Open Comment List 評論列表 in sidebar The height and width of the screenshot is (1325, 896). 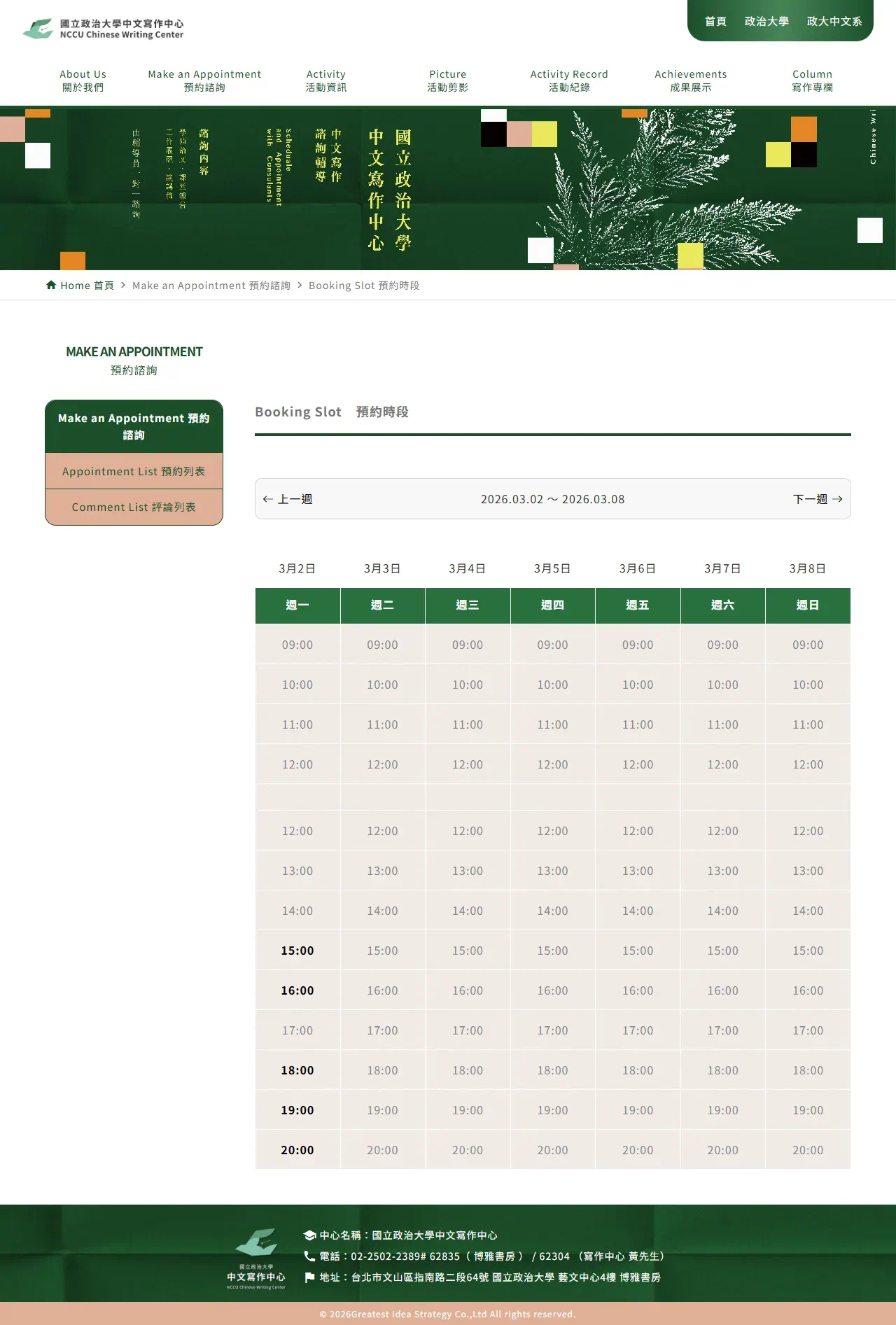[x=134, y=507]
